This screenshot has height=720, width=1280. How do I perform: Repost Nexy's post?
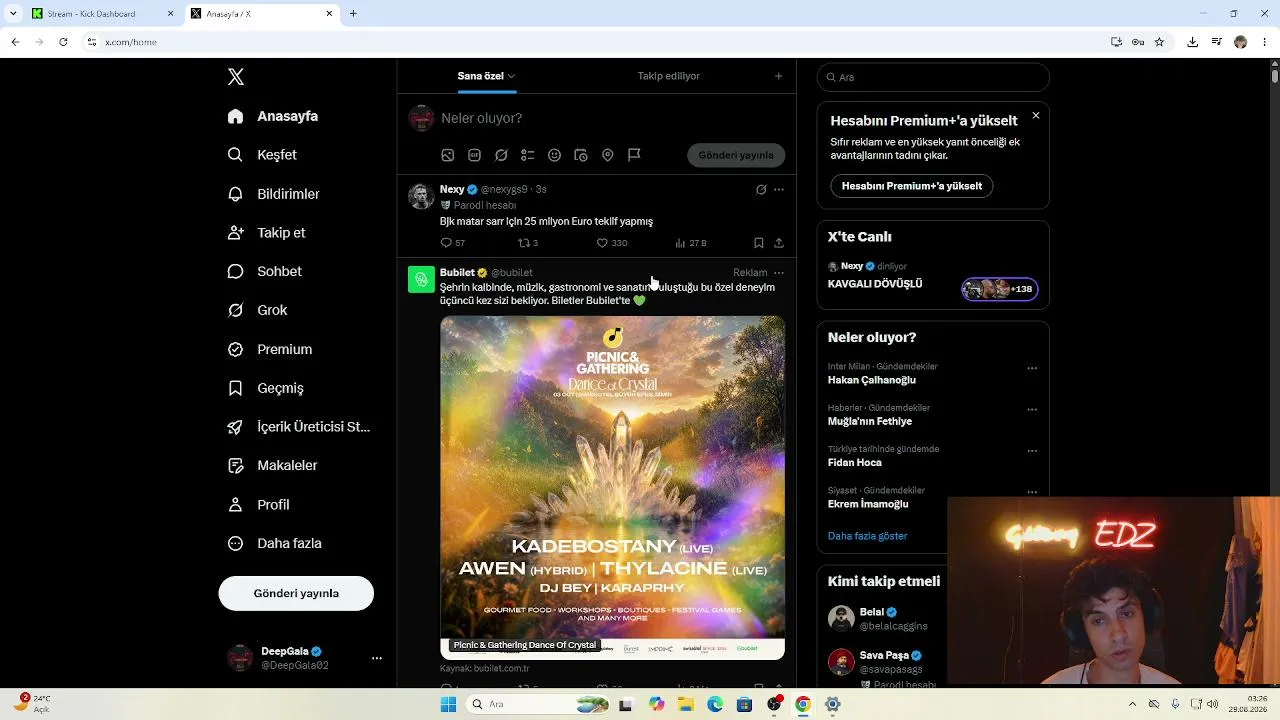point(528,243)
